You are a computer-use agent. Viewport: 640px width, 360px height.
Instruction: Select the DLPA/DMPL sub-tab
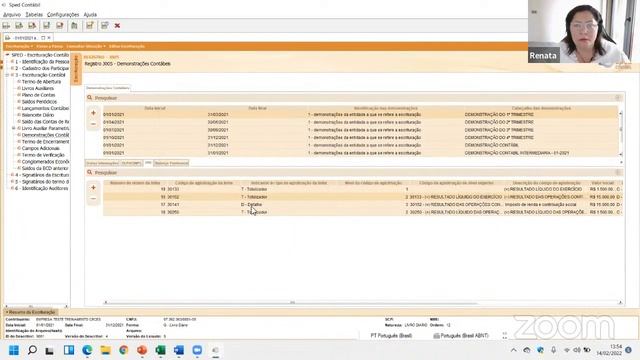point(131,163)
